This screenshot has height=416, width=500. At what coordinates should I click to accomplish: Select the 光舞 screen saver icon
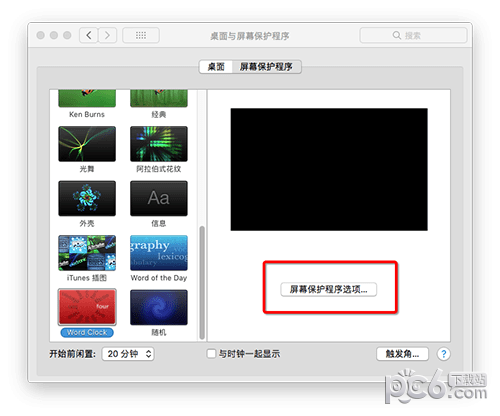[x=87, y=144]
